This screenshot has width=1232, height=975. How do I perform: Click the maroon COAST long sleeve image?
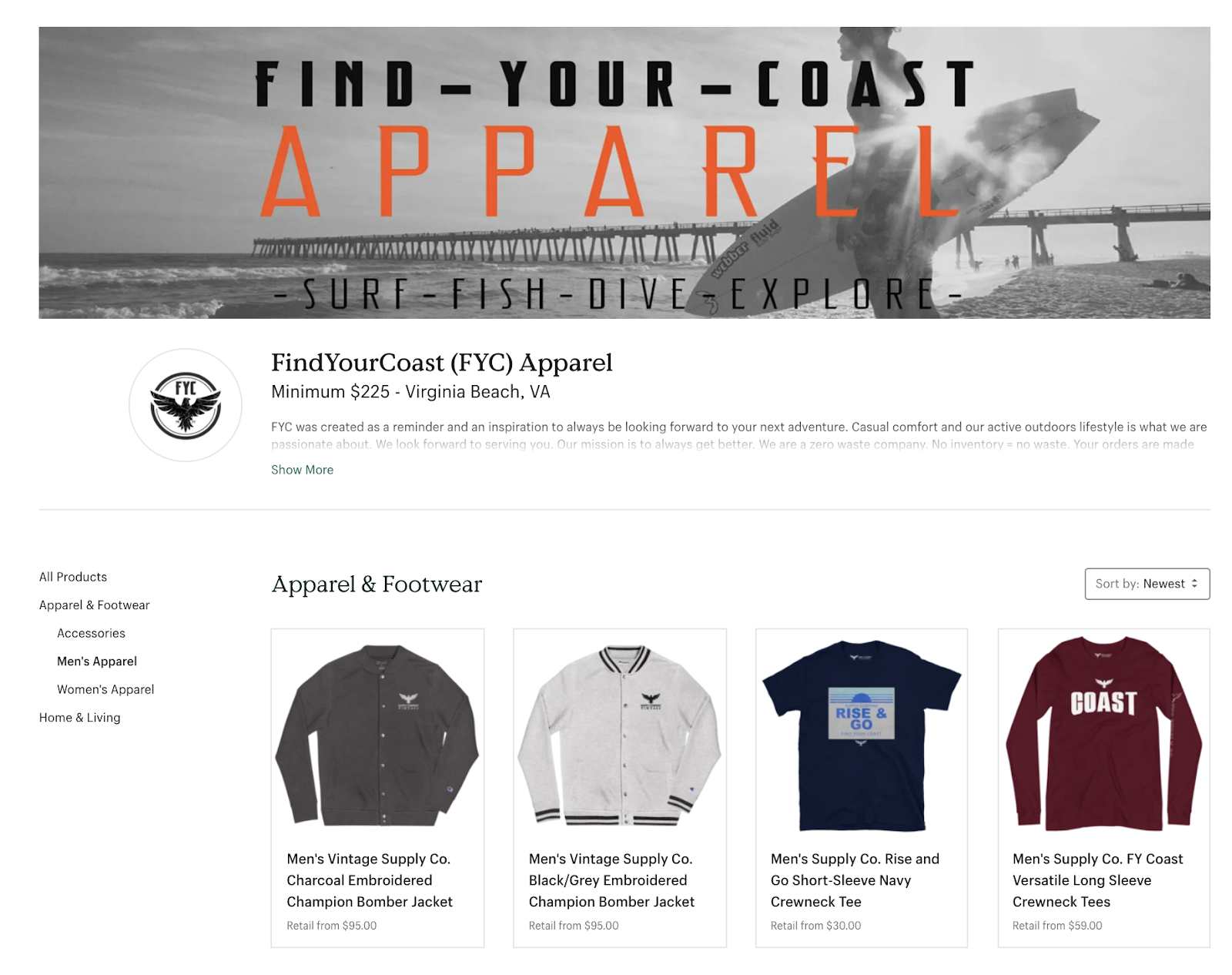pos(1103,735)
